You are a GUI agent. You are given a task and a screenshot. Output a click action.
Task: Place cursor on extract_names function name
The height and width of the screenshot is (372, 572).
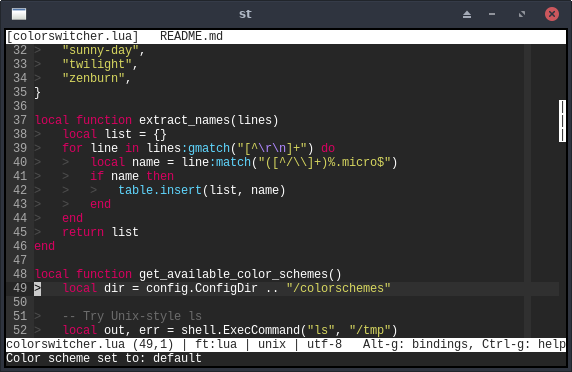click(184, 120)
